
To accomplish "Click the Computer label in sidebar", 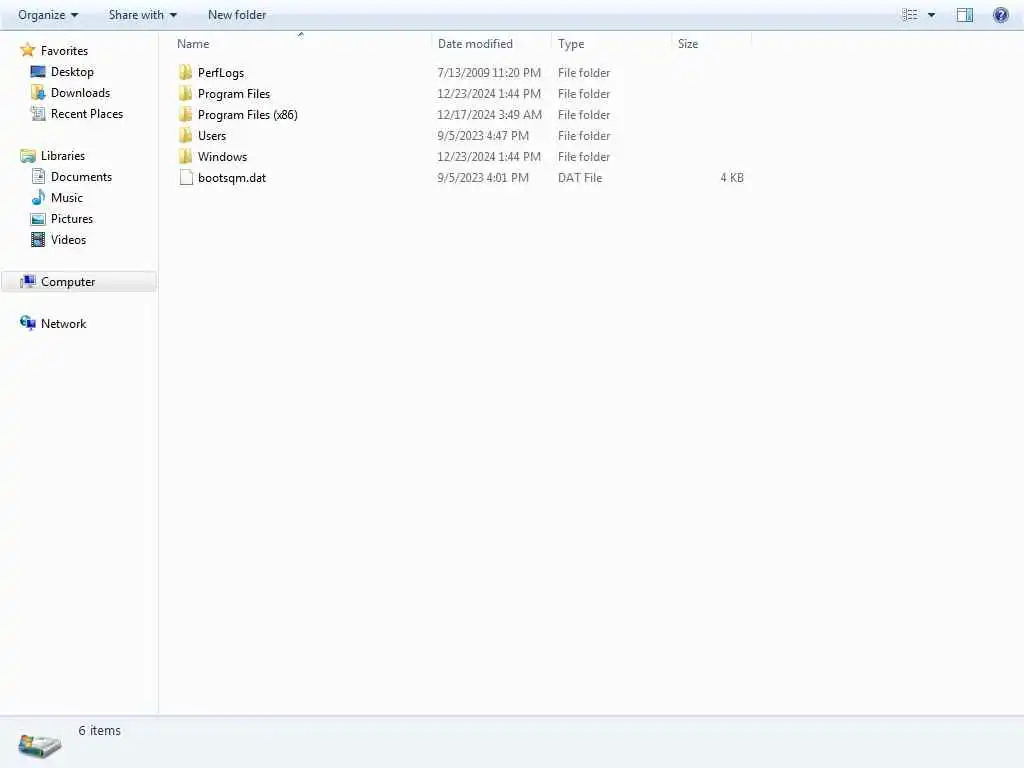I will (x=68, y=281).
